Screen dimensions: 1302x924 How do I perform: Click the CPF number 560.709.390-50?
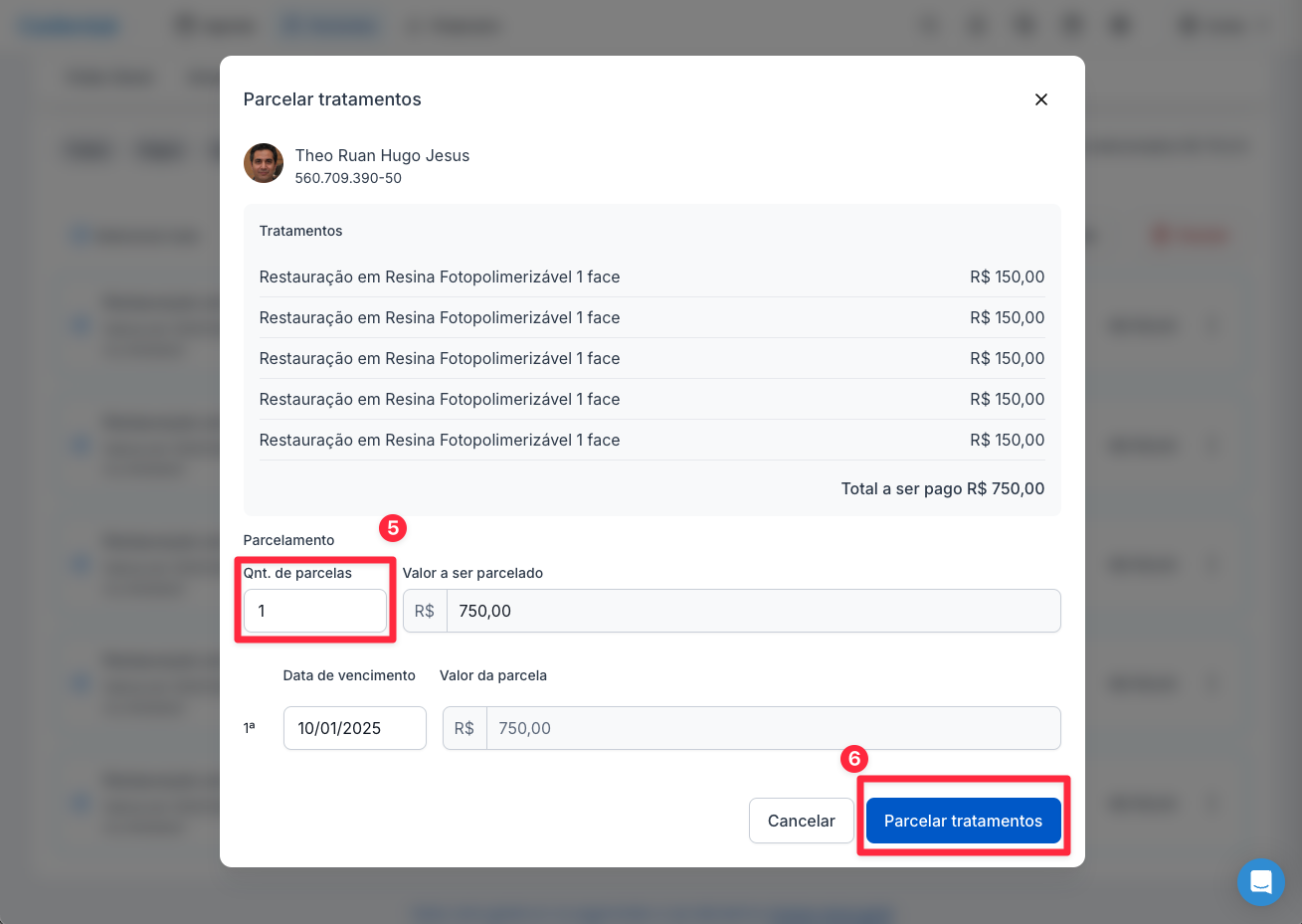pyautogui.click(x=348, y=178)
